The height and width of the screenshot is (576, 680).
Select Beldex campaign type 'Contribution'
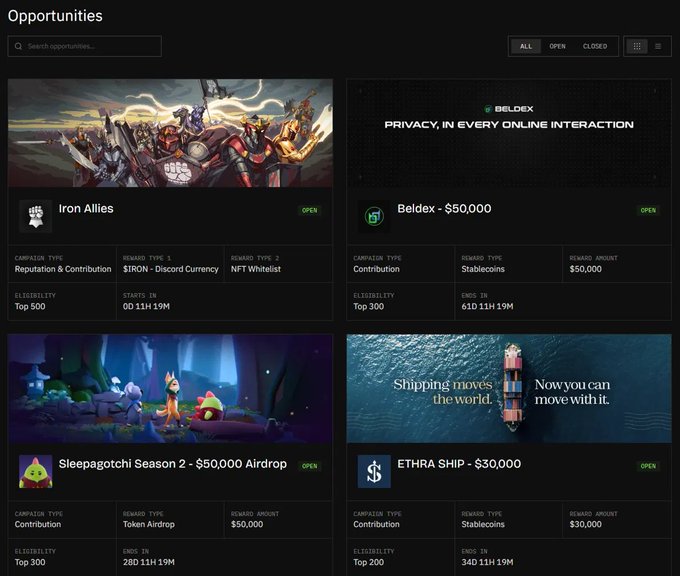tap(376, 269)
